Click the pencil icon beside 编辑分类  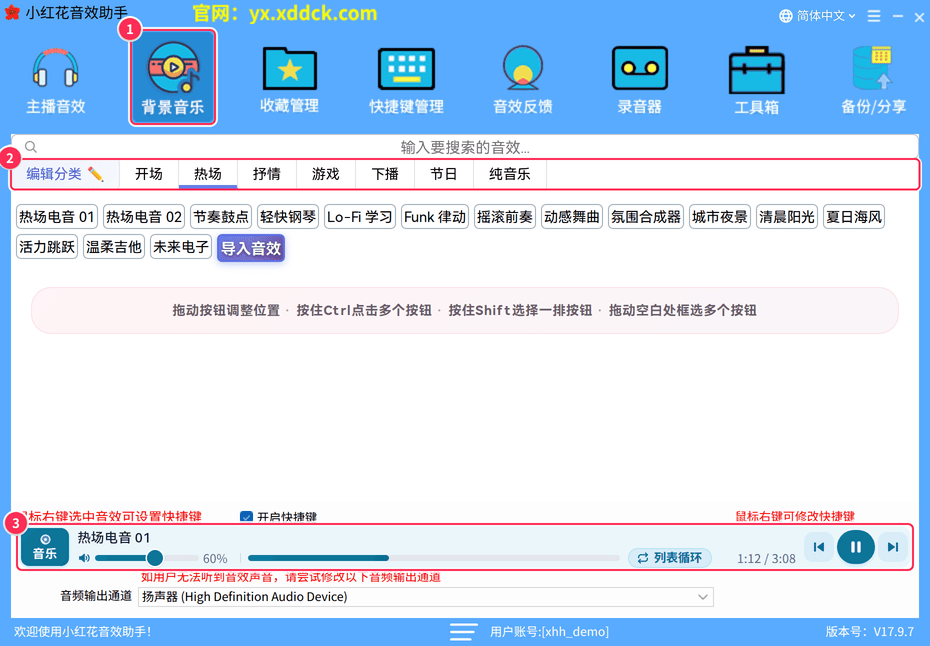95,174
